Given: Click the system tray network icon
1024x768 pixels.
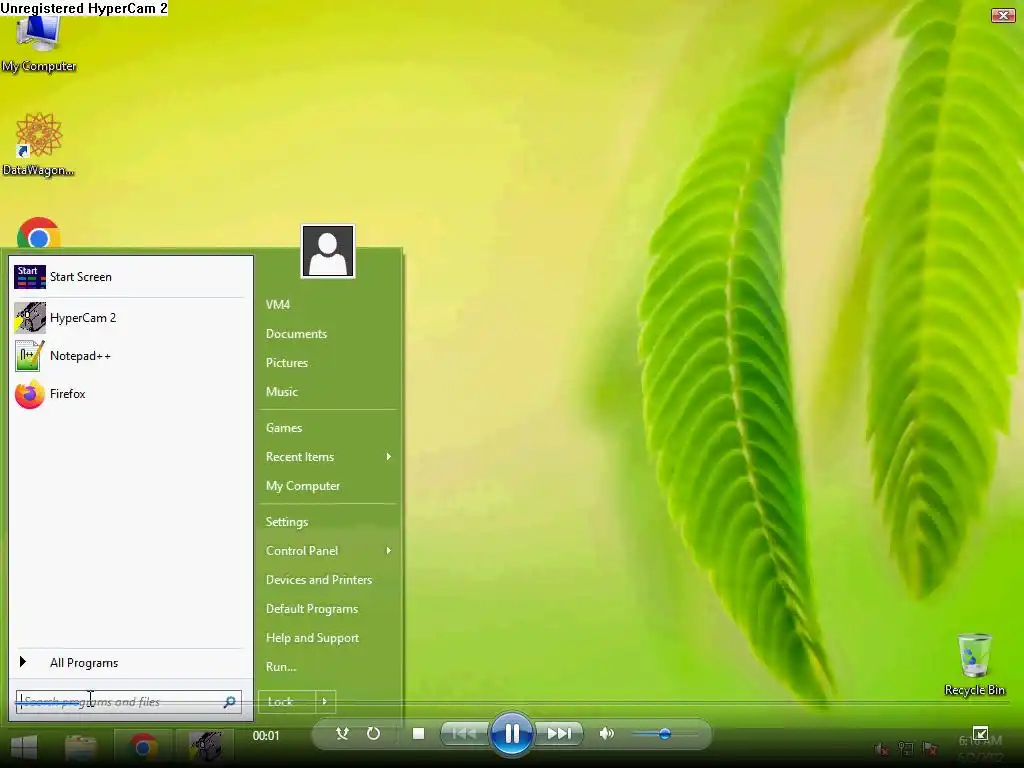Looking at the screenshot, I should pos(906,748).
